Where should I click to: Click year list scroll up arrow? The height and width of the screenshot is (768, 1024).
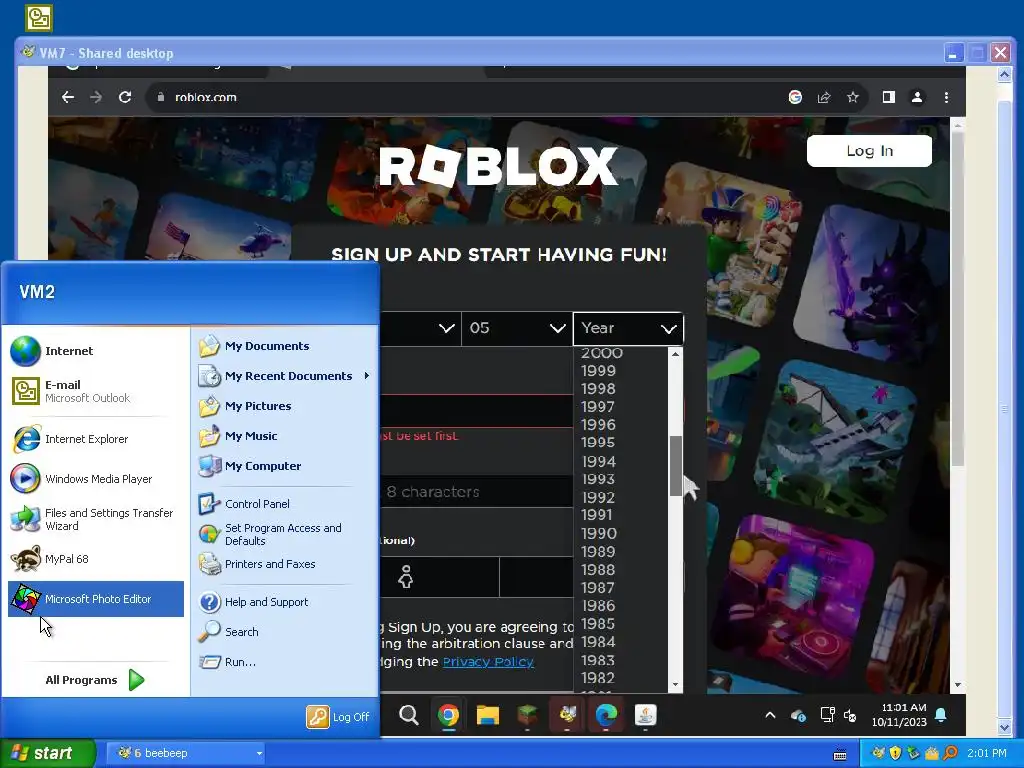point(676,353)
